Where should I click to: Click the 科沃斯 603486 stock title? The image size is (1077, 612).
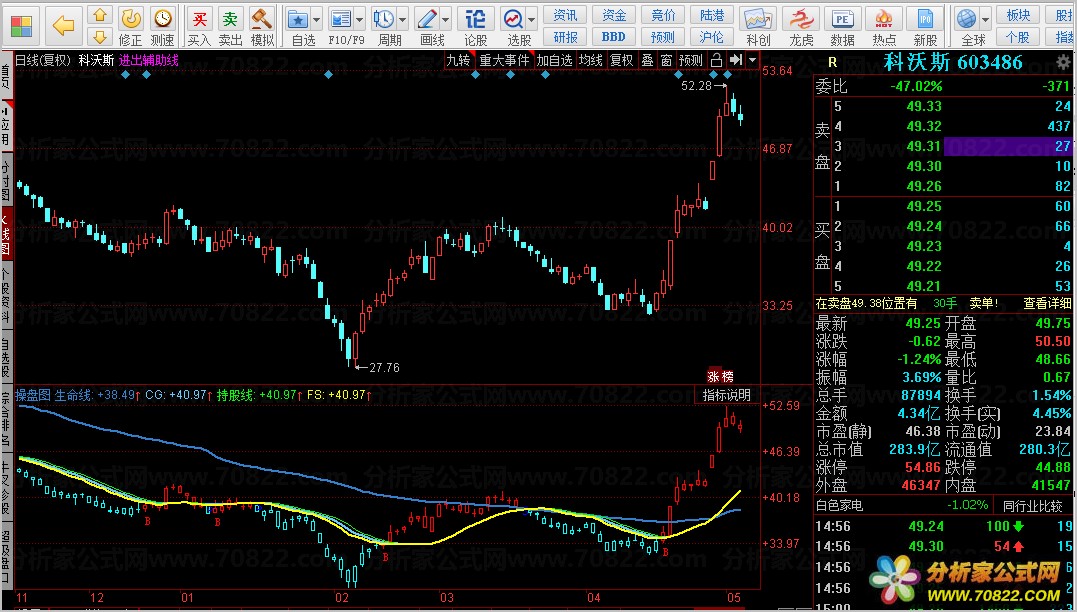(953, 63)
